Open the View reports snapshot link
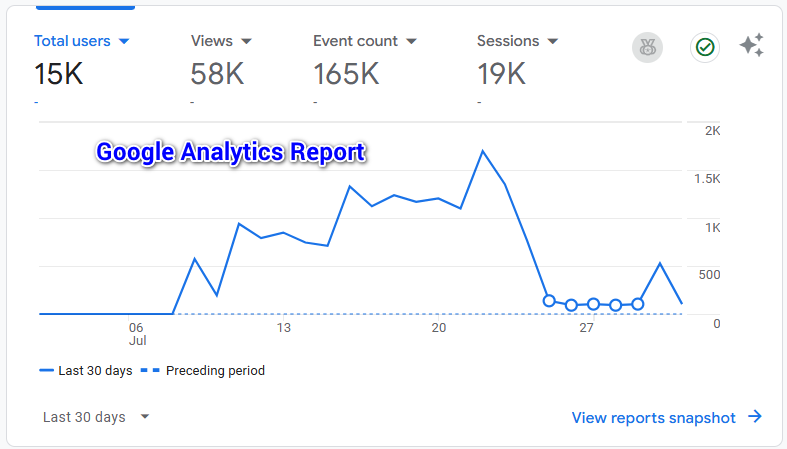 coord(653,417)
